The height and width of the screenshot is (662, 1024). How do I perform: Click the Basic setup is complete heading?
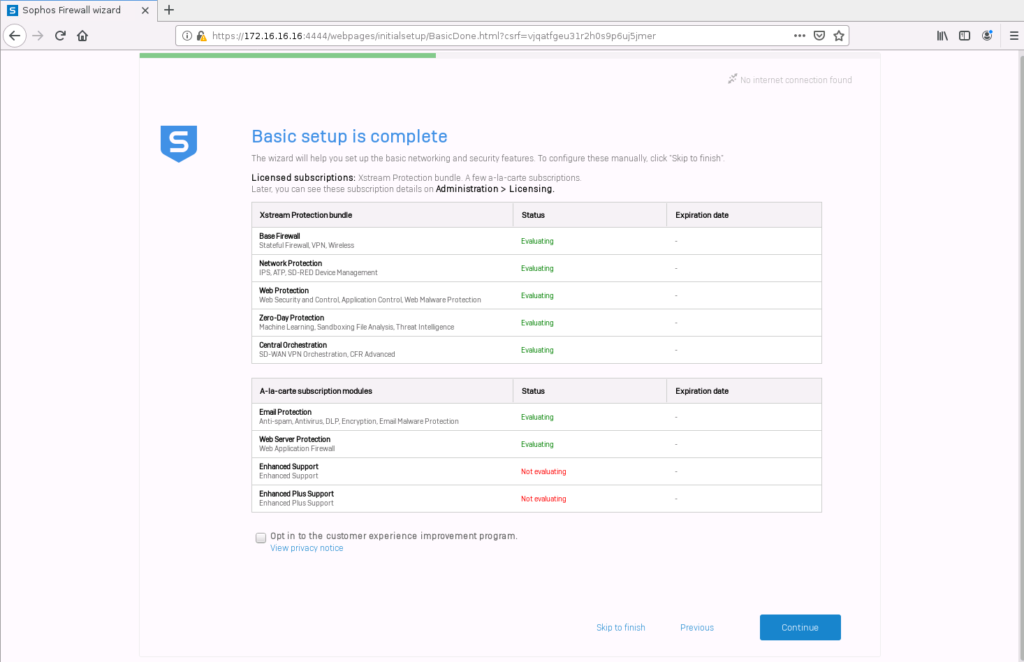pyautogui.click(x=349, y=136)
